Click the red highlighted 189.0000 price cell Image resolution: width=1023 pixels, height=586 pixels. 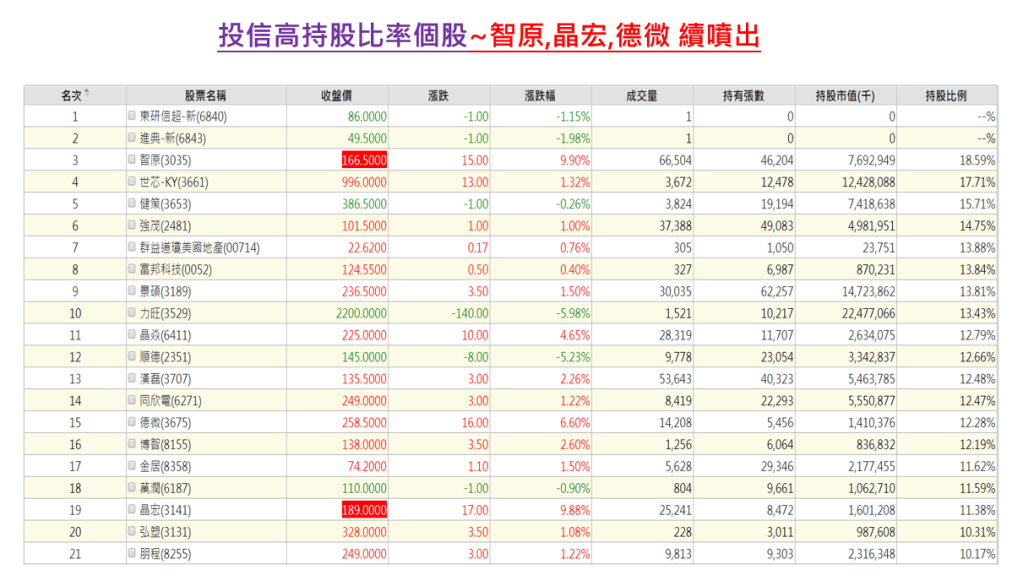[364, 509]
